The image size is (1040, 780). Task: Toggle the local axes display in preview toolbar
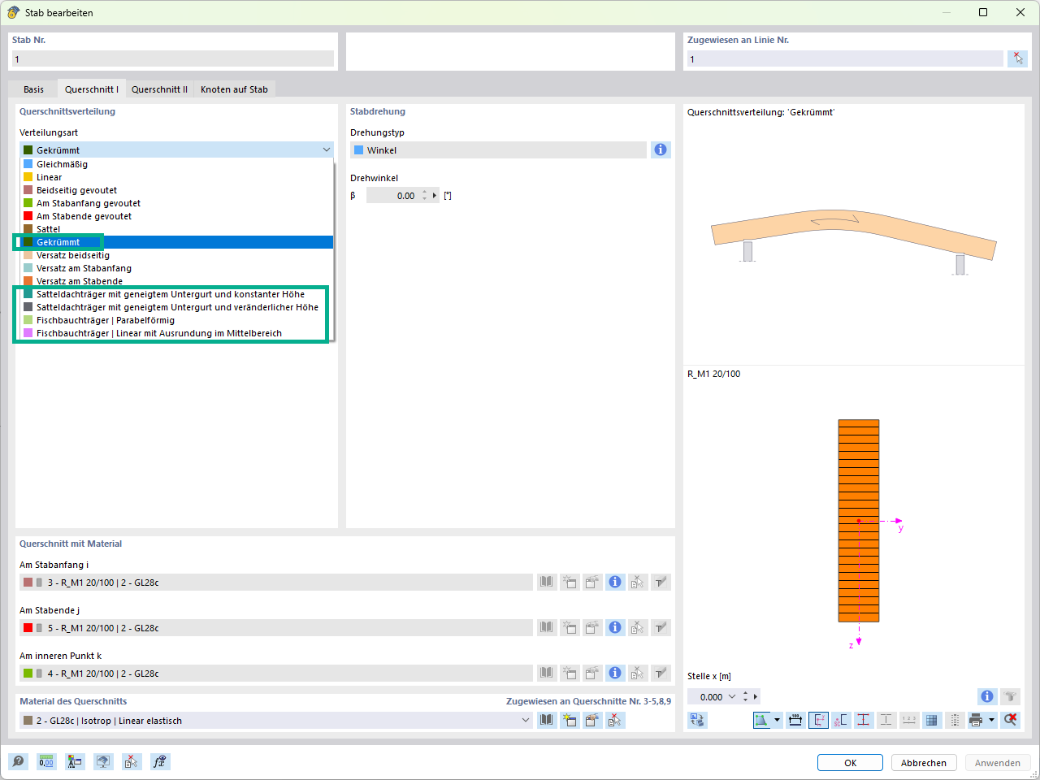[x=818, y=720]
